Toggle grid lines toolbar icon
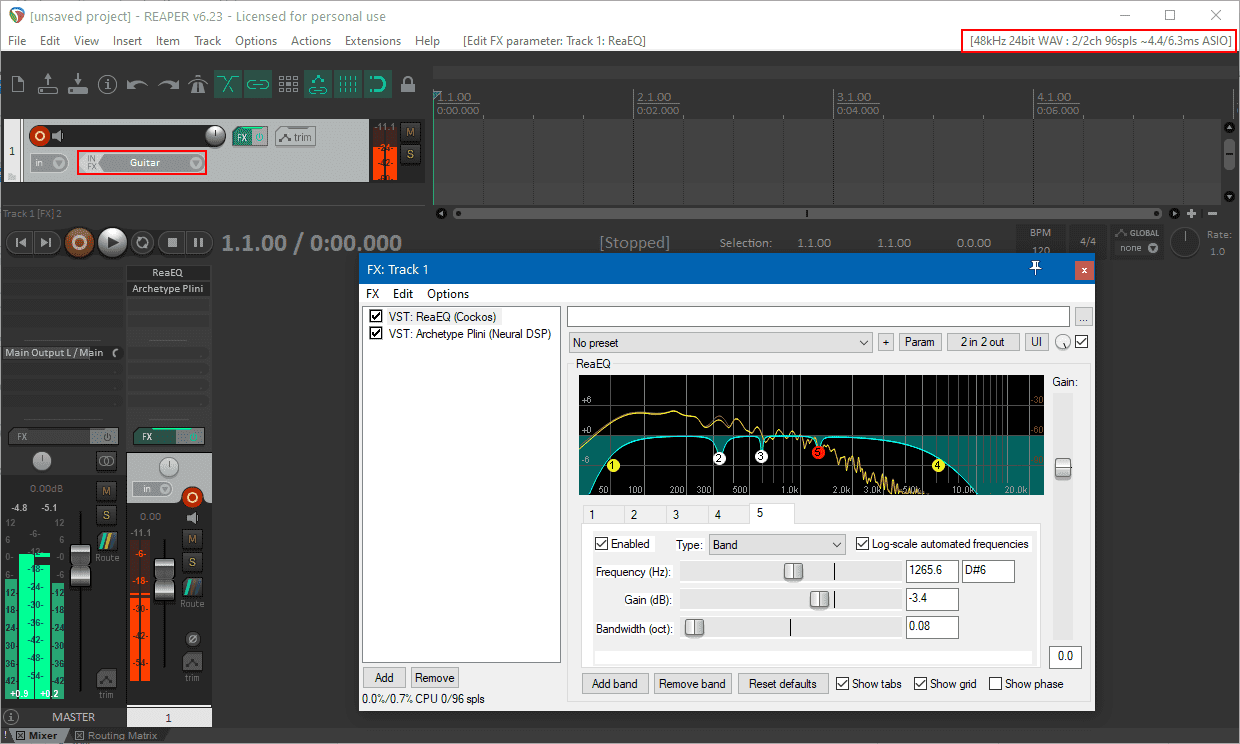This screenshot has height=744, width=1240. (x=347, y=84)
